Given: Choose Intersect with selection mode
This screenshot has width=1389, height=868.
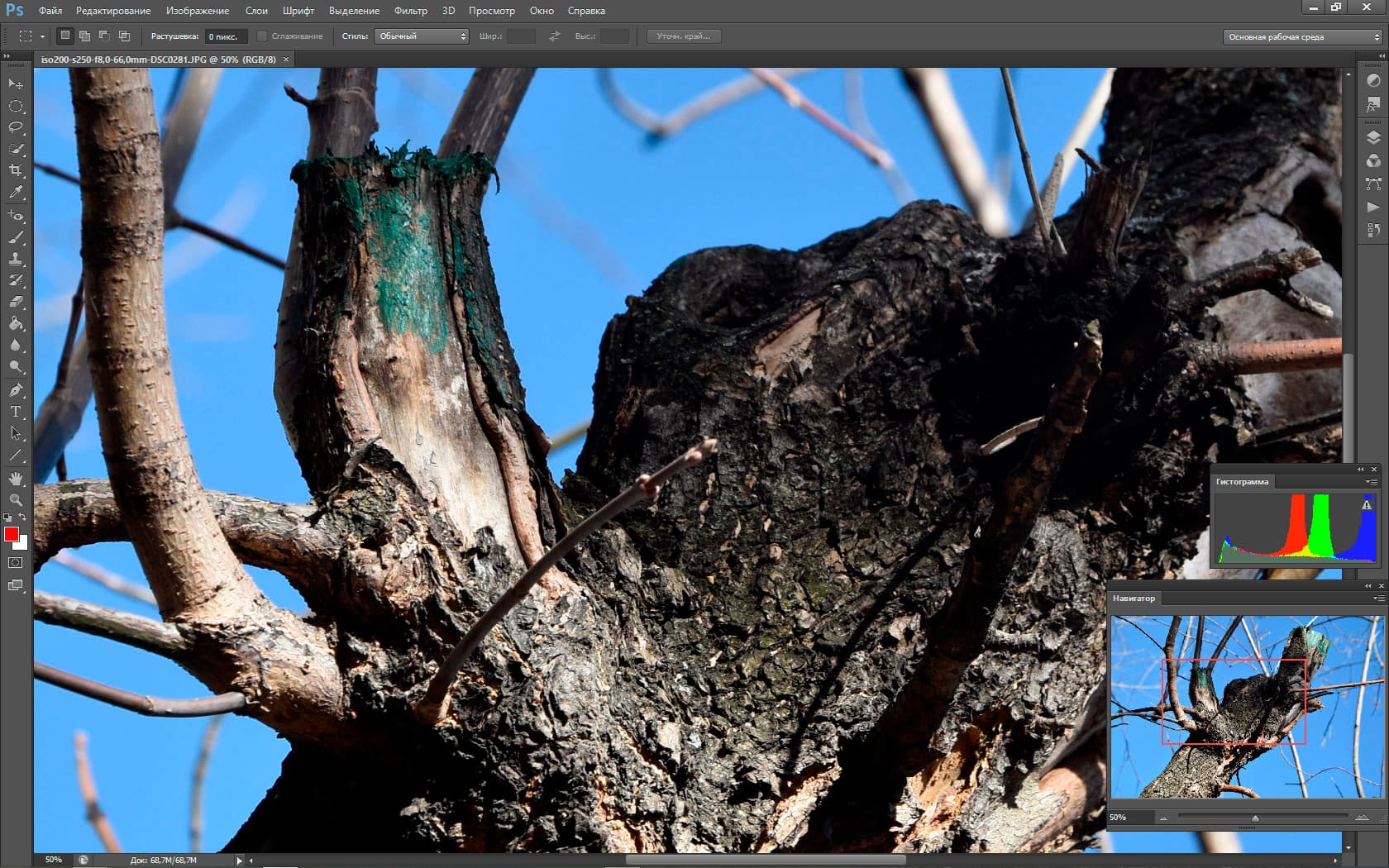Looking at the screenshot, I should [124, 36].
